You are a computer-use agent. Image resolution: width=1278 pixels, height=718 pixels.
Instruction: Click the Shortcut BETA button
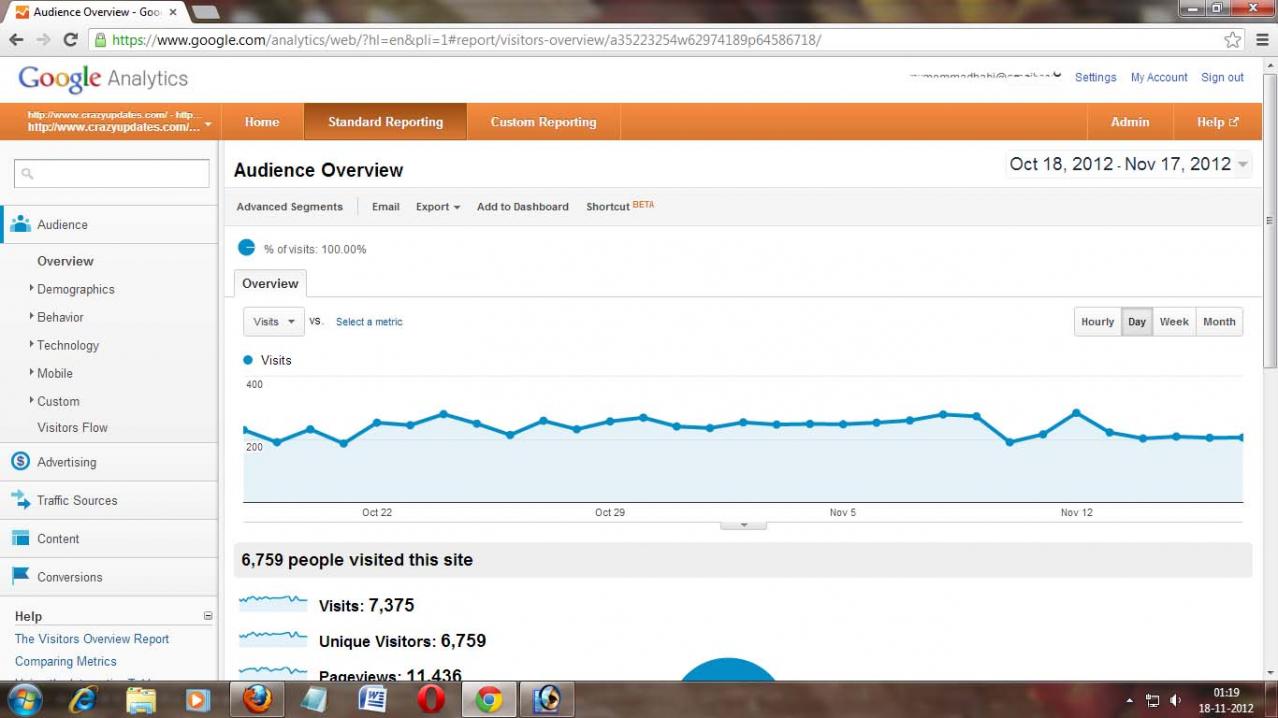(x=620, y=206)
